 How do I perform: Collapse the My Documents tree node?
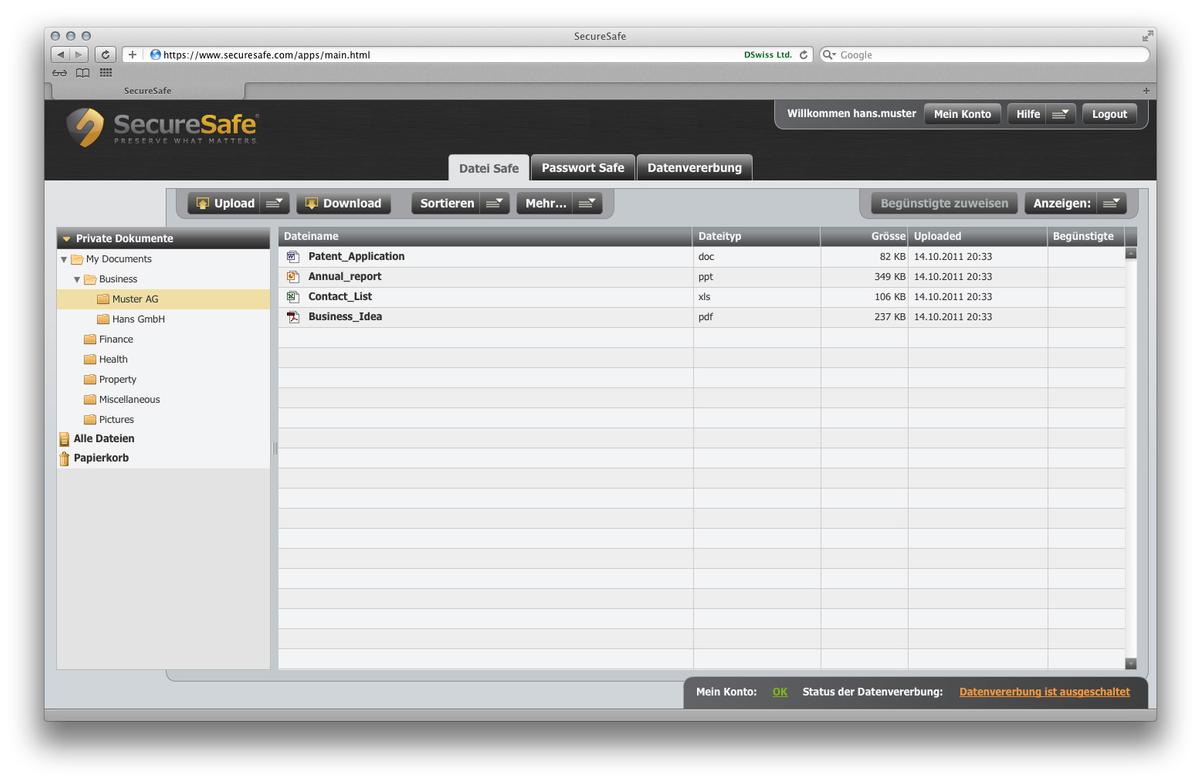(64, 259)
